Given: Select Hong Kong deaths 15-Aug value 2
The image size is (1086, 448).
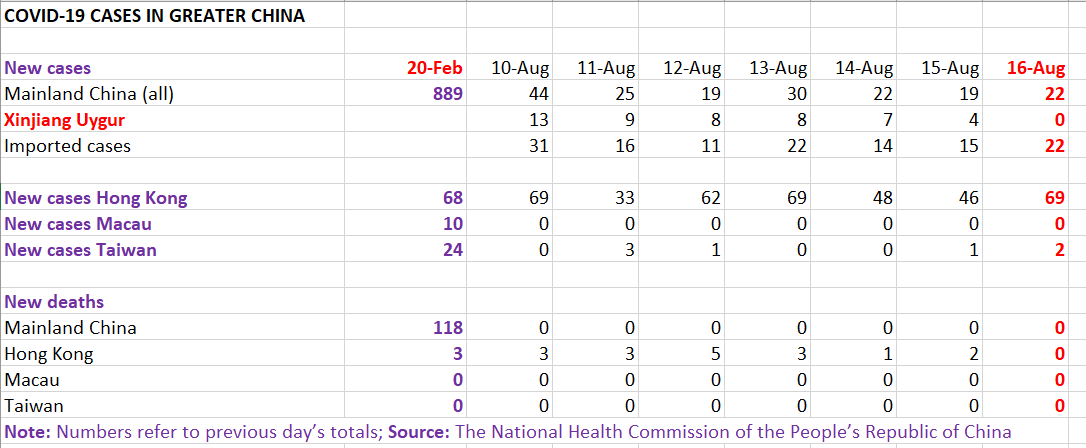Looking at the screenshot, I should tap(972, 354).
